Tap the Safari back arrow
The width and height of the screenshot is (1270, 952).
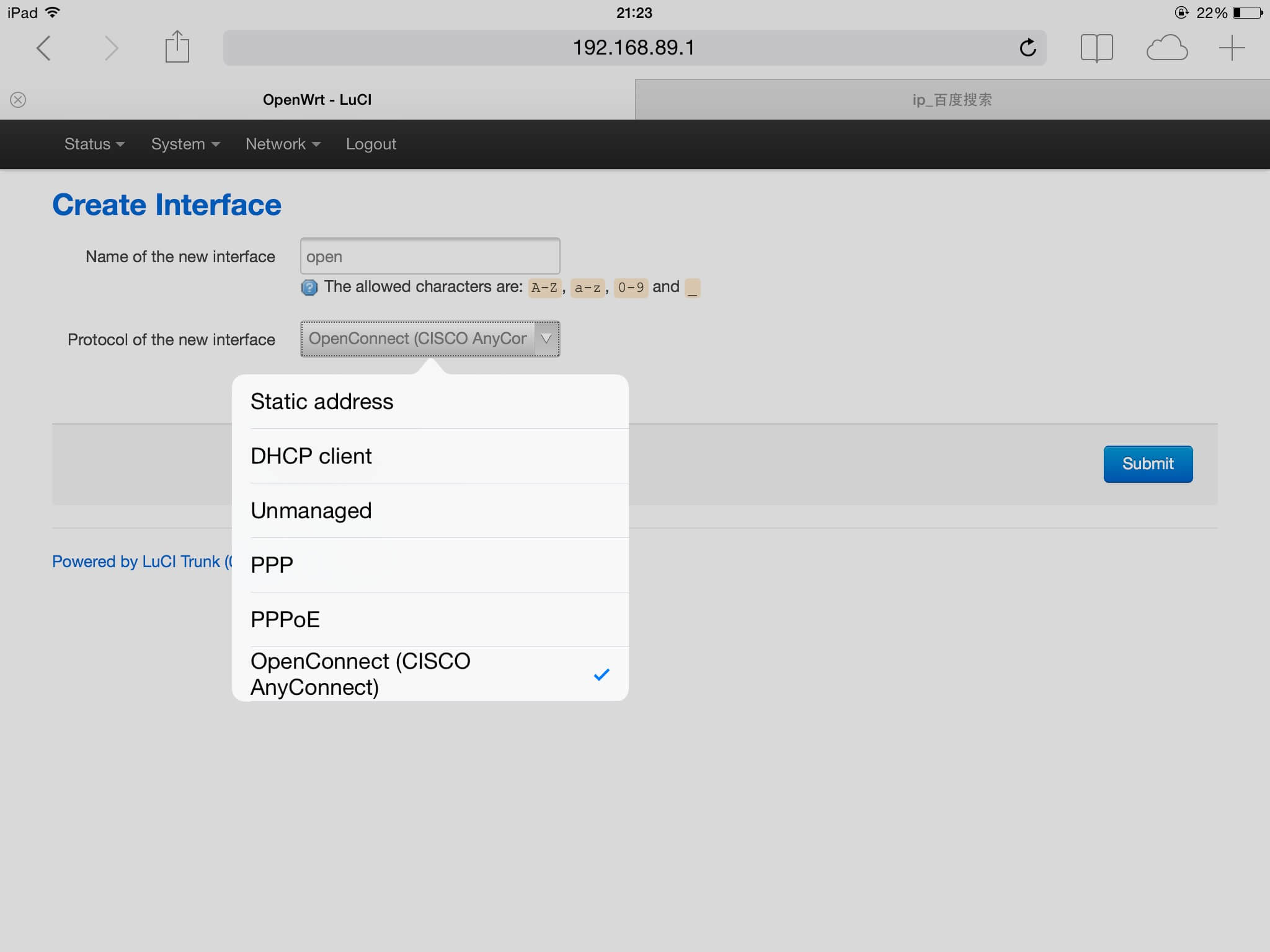tap(43, 48)
